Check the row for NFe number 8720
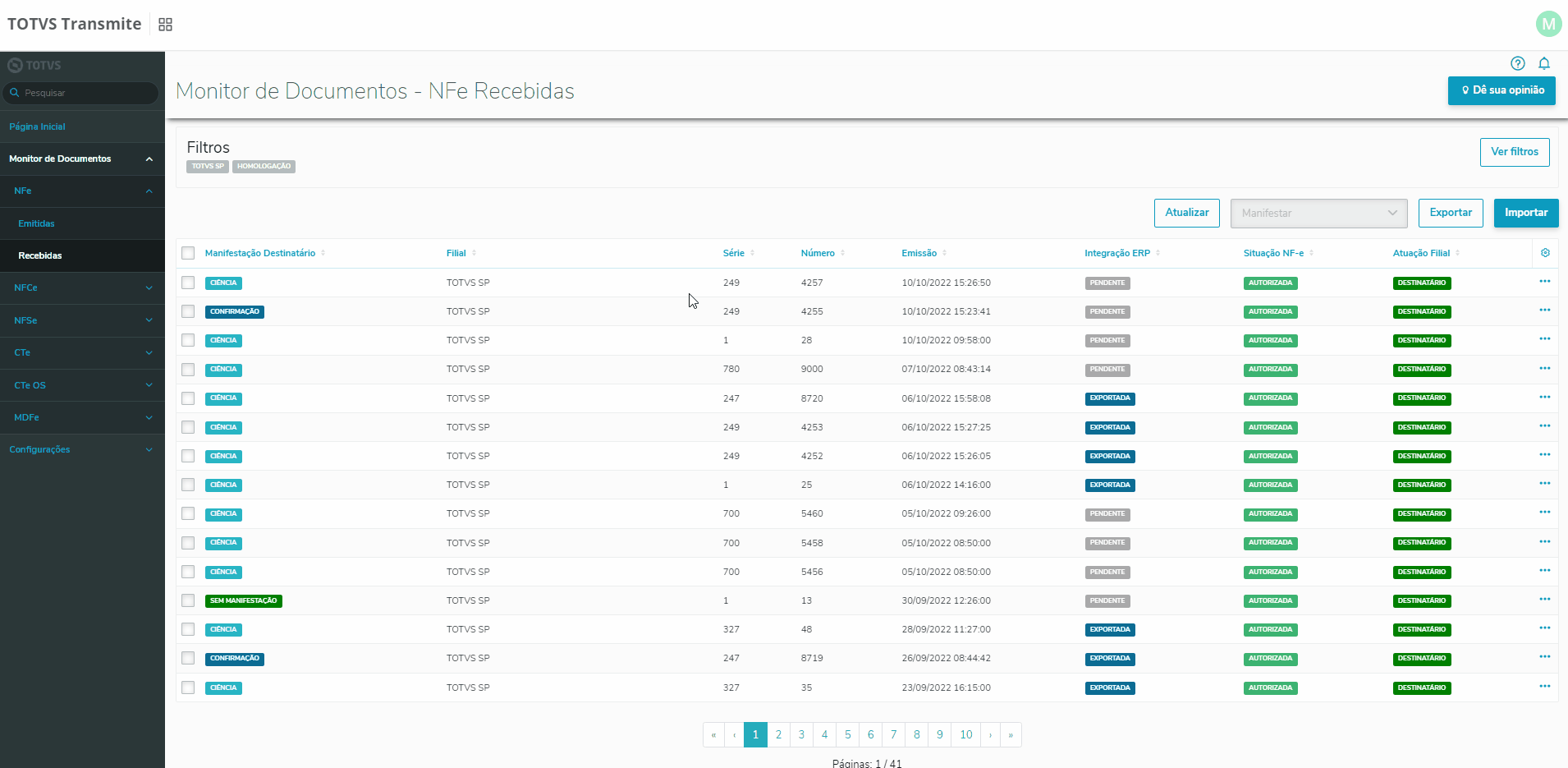Image resolution: width=1568 pixels, height=768 pixels. [x=188, y=398]
